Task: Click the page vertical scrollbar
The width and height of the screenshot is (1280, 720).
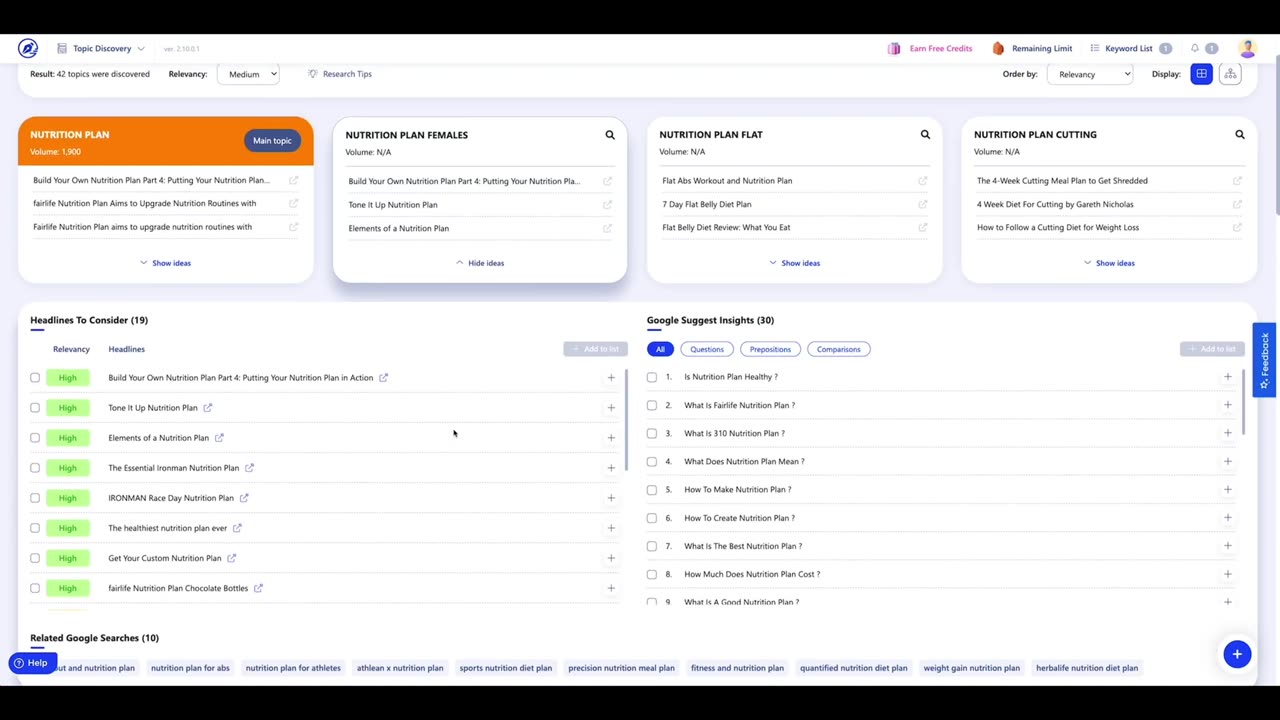Action: point(1277,135)
